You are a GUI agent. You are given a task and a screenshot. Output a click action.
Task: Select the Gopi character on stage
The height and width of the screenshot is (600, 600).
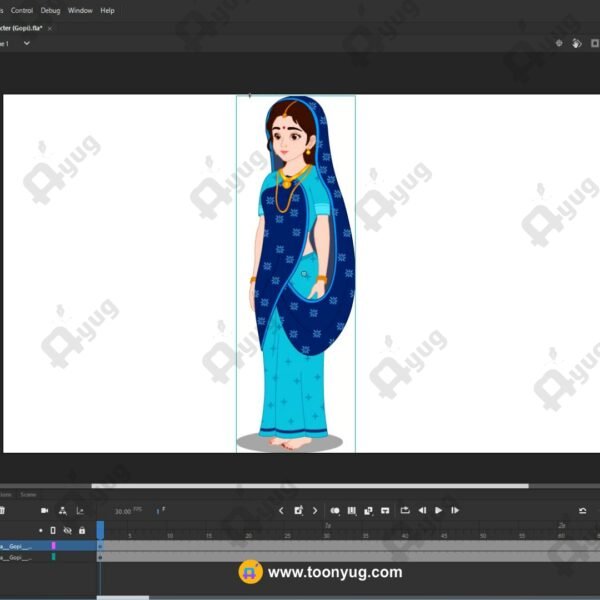coord(296,274)
